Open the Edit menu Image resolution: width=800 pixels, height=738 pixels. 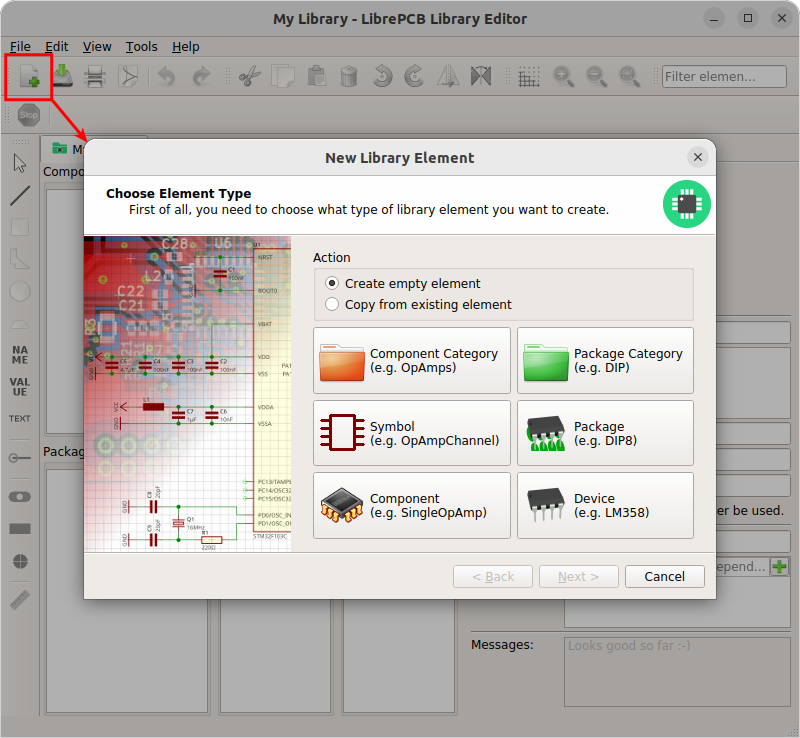57,46
